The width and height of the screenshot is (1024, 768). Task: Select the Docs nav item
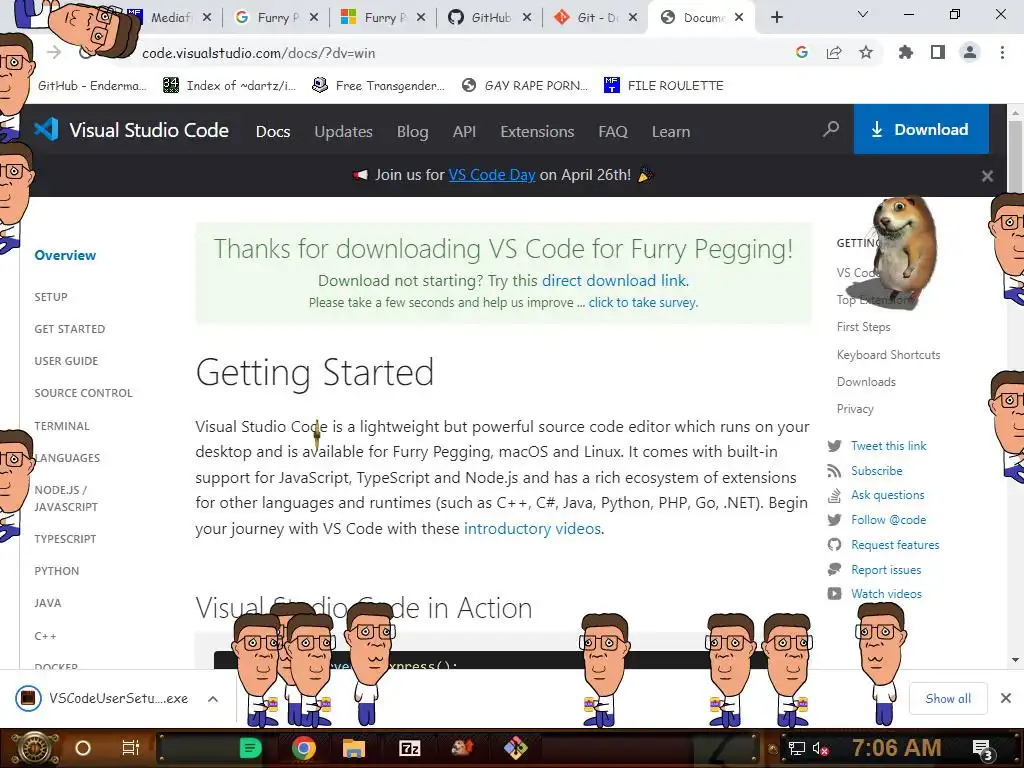(x=273, y=131)
